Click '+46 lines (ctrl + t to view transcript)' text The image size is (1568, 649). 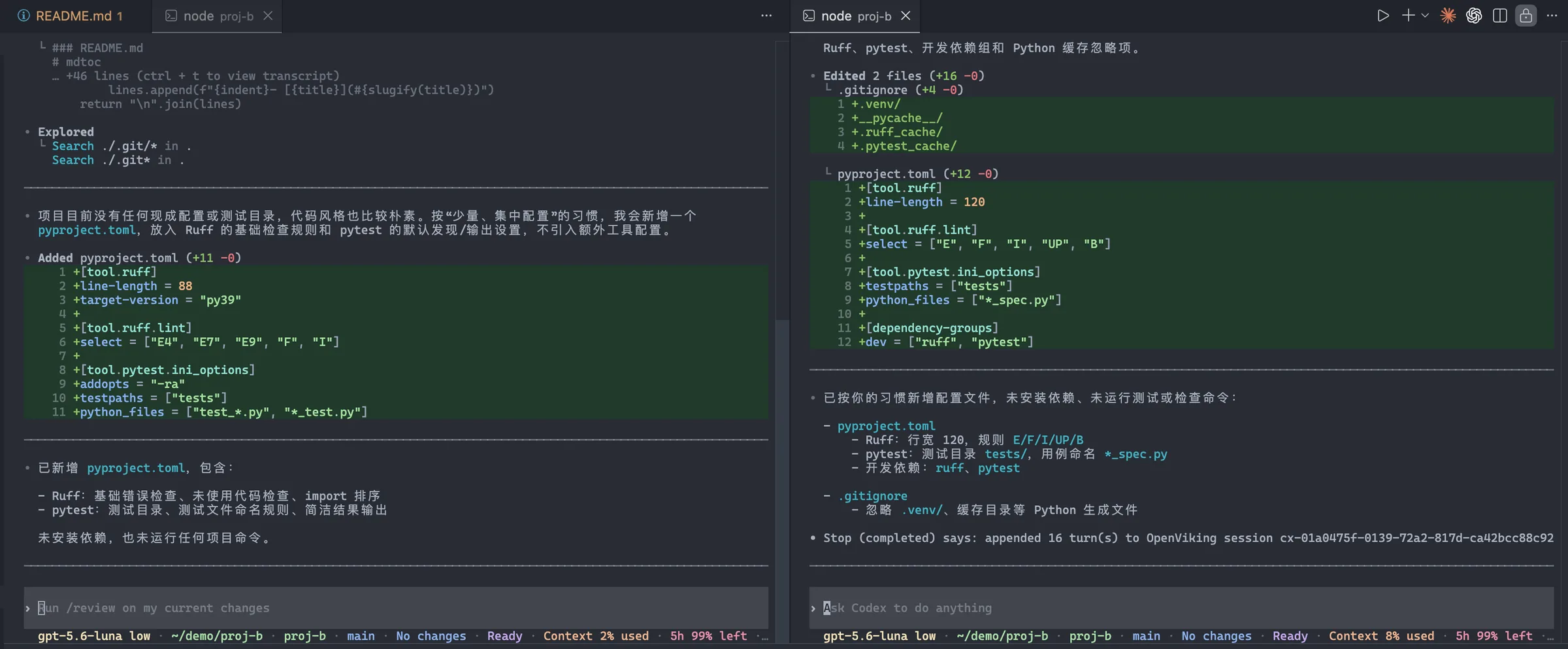click(x=203, y=76)
